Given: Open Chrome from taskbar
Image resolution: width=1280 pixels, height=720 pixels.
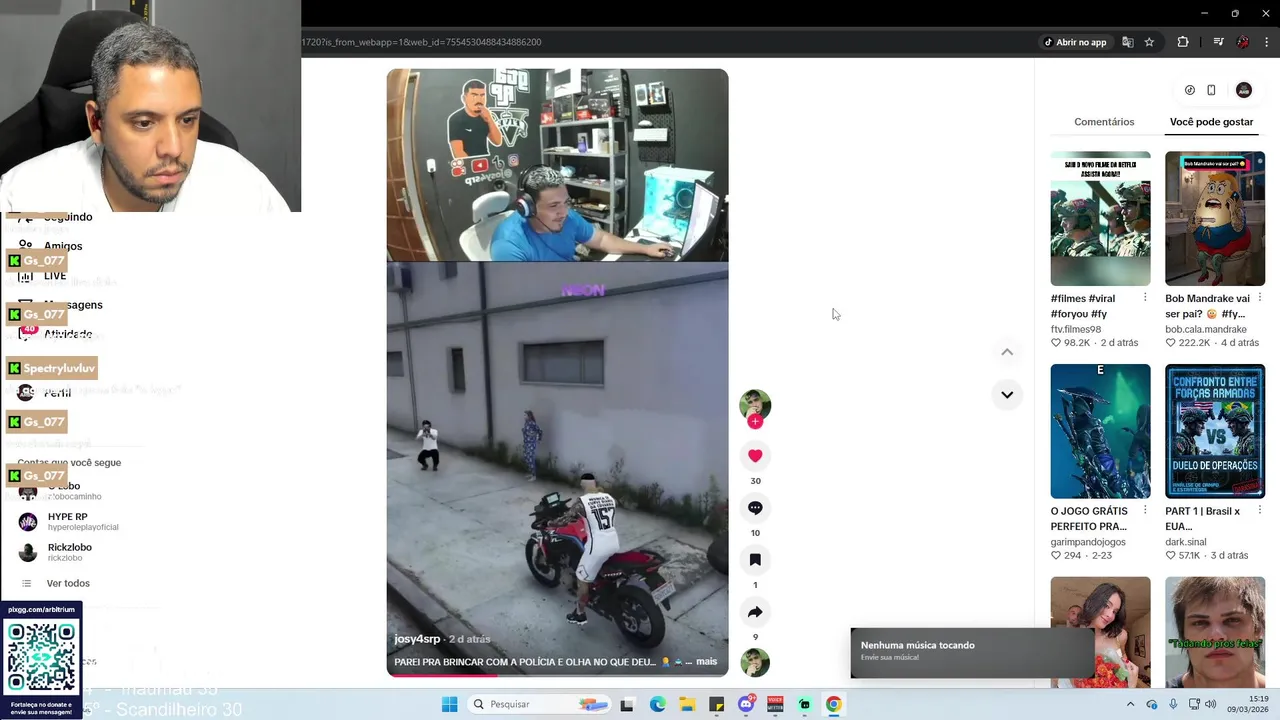Looking at the screenshot, I should (833, 704).
